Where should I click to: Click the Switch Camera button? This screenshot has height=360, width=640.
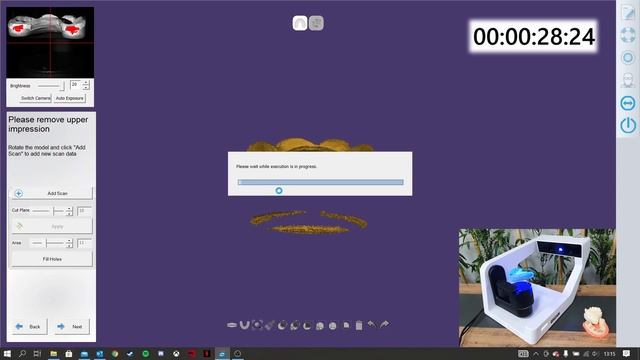[36, 98]
